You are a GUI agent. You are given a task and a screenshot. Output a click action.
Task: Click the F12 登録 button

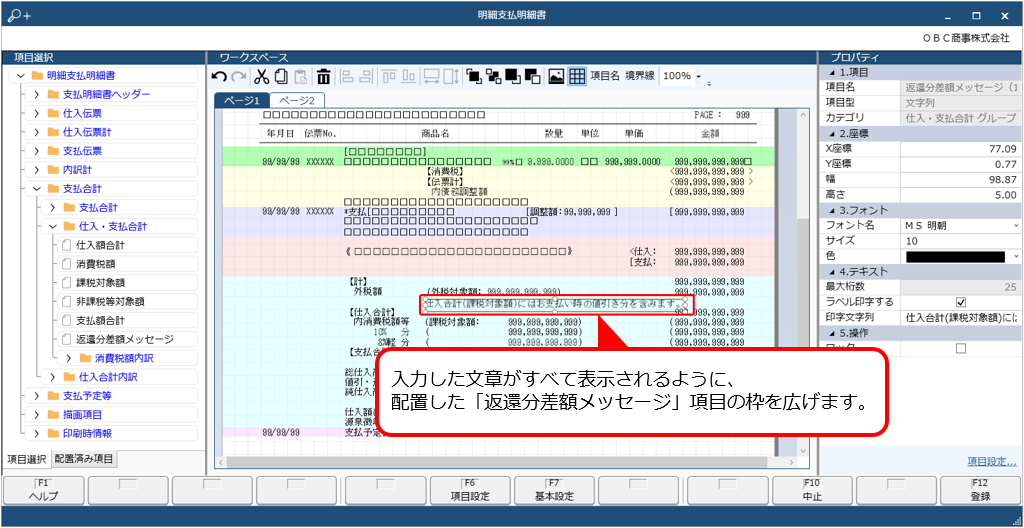tap(981, 490)
